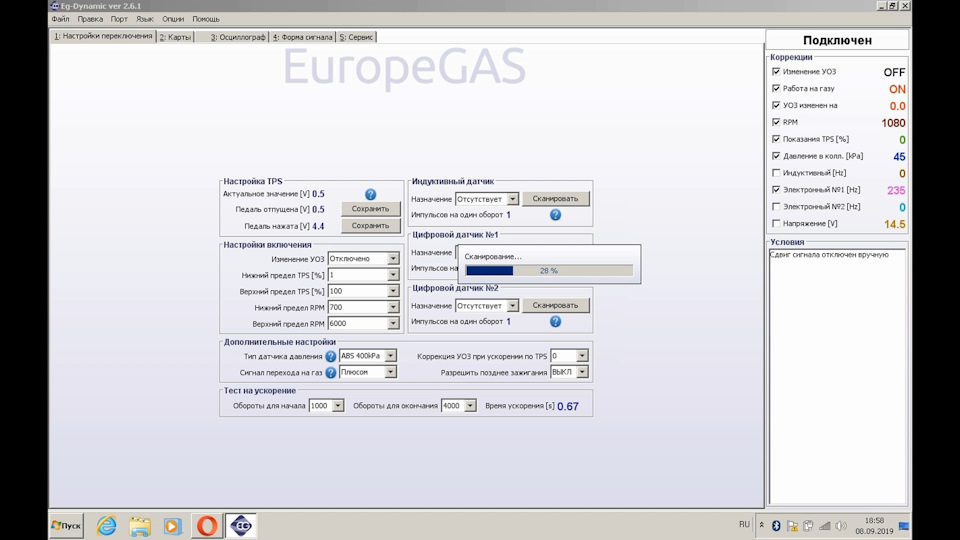
Task: Open the Правка menu
Action: (90, 19)
